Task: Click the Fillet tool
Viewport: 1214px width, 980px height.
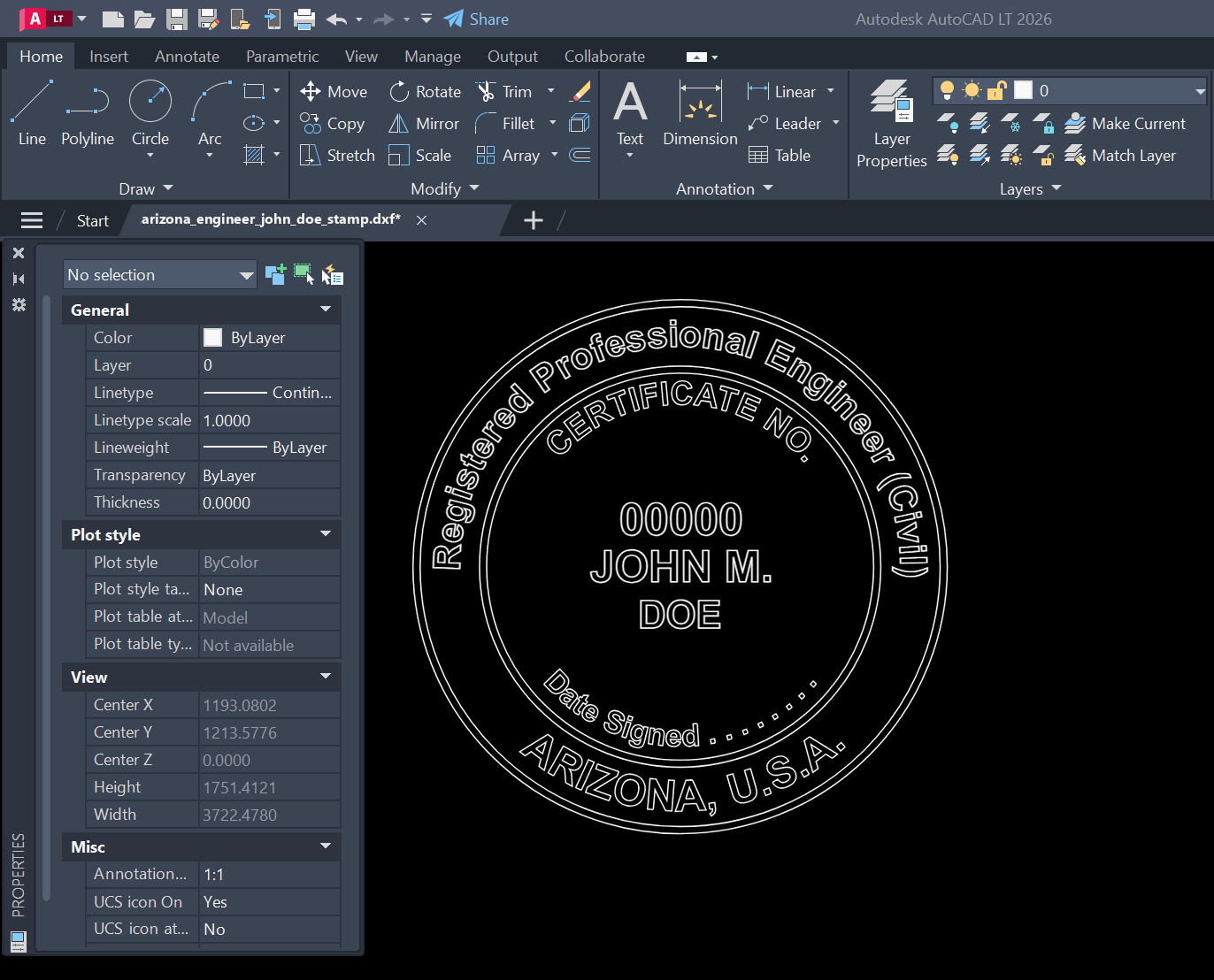Action: [505, 123]
